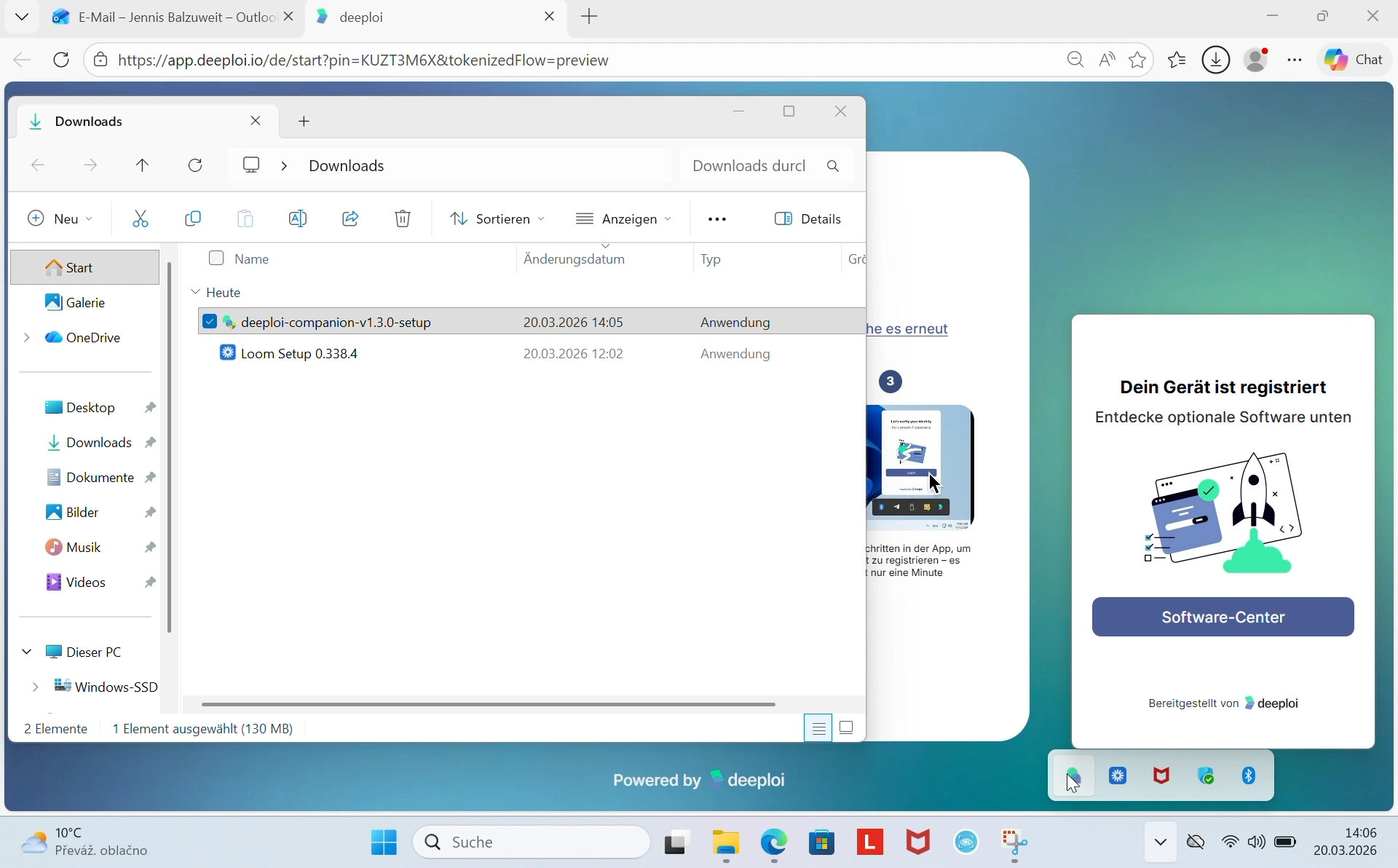Switch to the Outlook E-Mail browser tab
Screen dimensions: 1398x868
coord(167,17)
